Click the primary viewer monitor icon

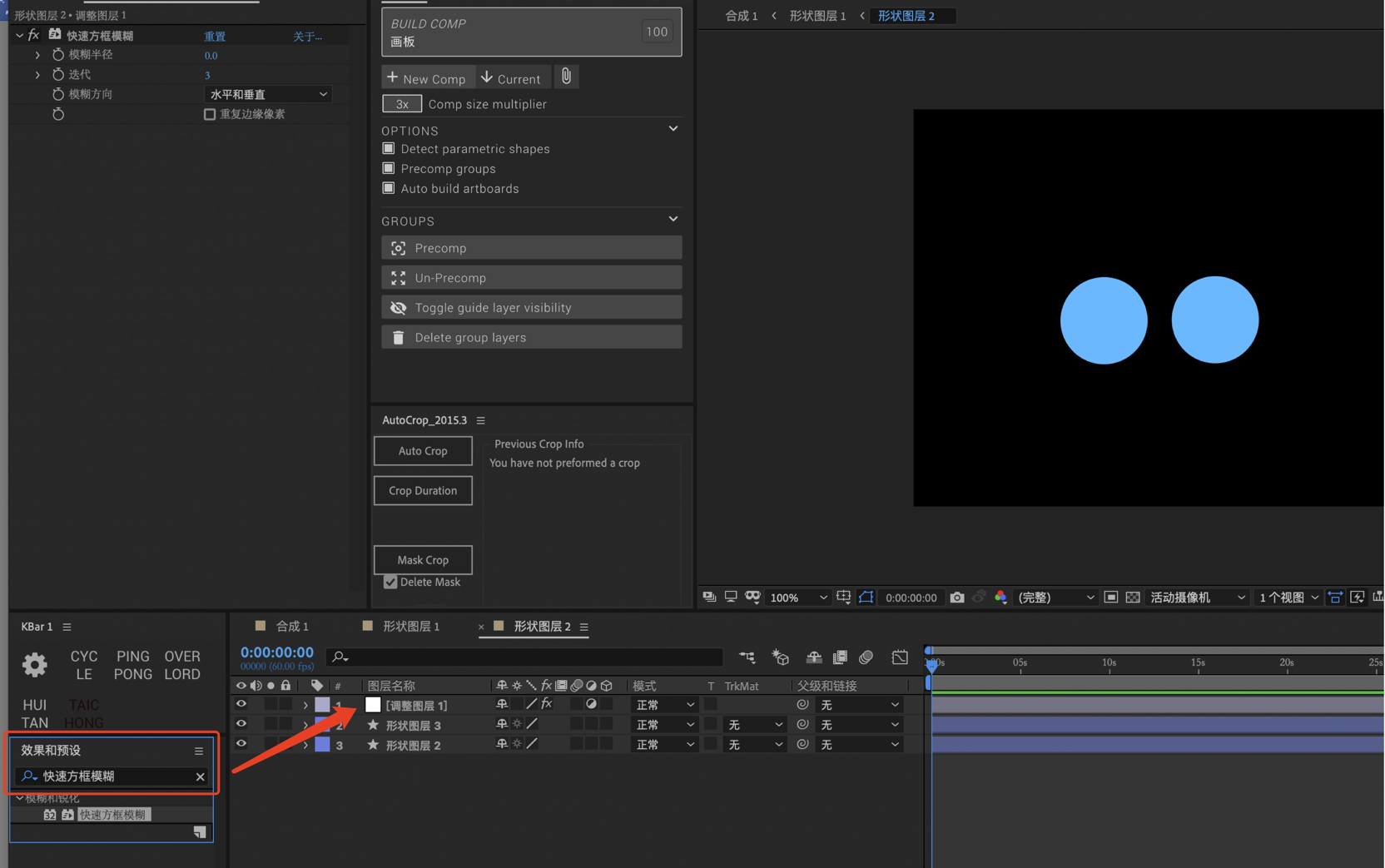click(731, 597)
